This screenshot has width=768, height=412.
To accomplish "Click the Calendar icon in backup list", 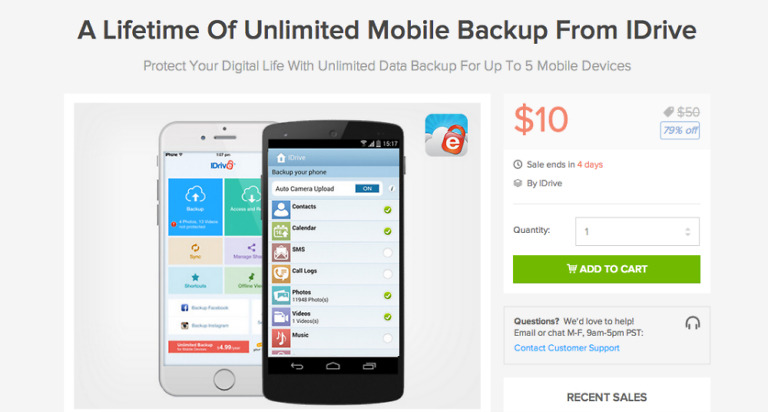I will tap(281, 231).
